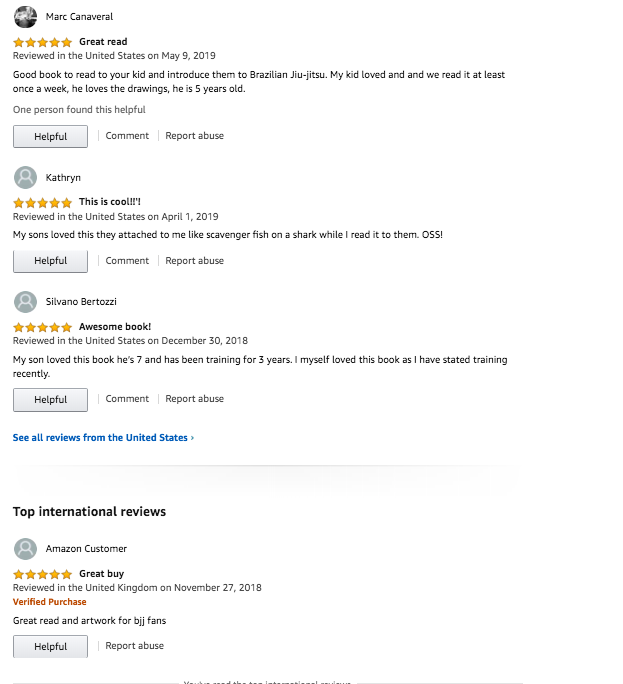623x684 pixels.
Task: Open Marc Canaveral's profile avatar
Action: tap(25, 17)
